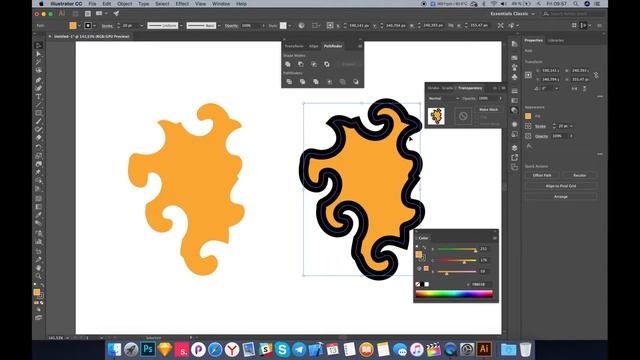Image resolution: width=640 pixels, height=360 pixels.
Task: Select the Rotate tool
Action: tap(38, 147)
